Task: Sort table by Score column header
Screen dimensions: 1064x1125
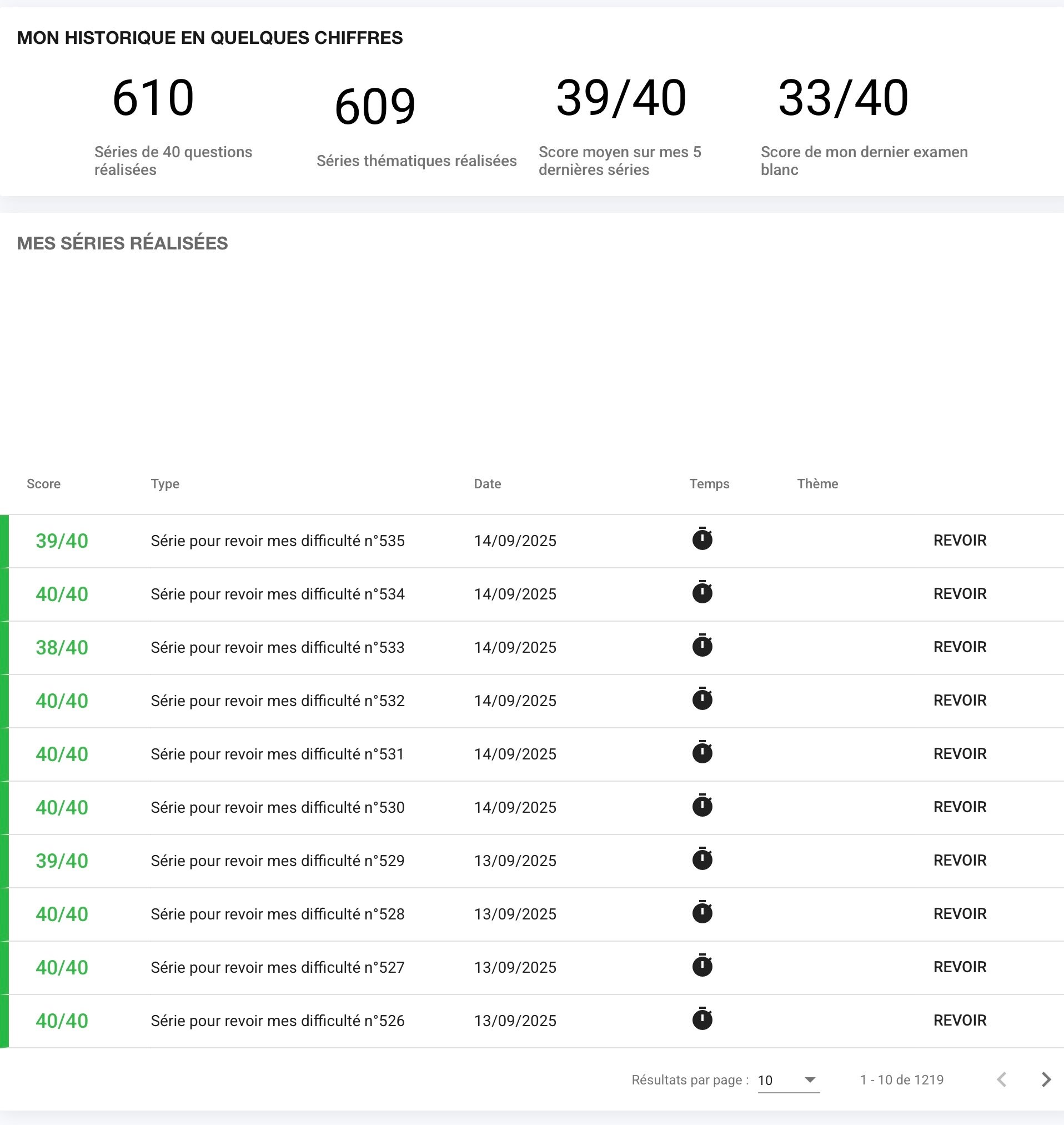Action: (44, 484)
